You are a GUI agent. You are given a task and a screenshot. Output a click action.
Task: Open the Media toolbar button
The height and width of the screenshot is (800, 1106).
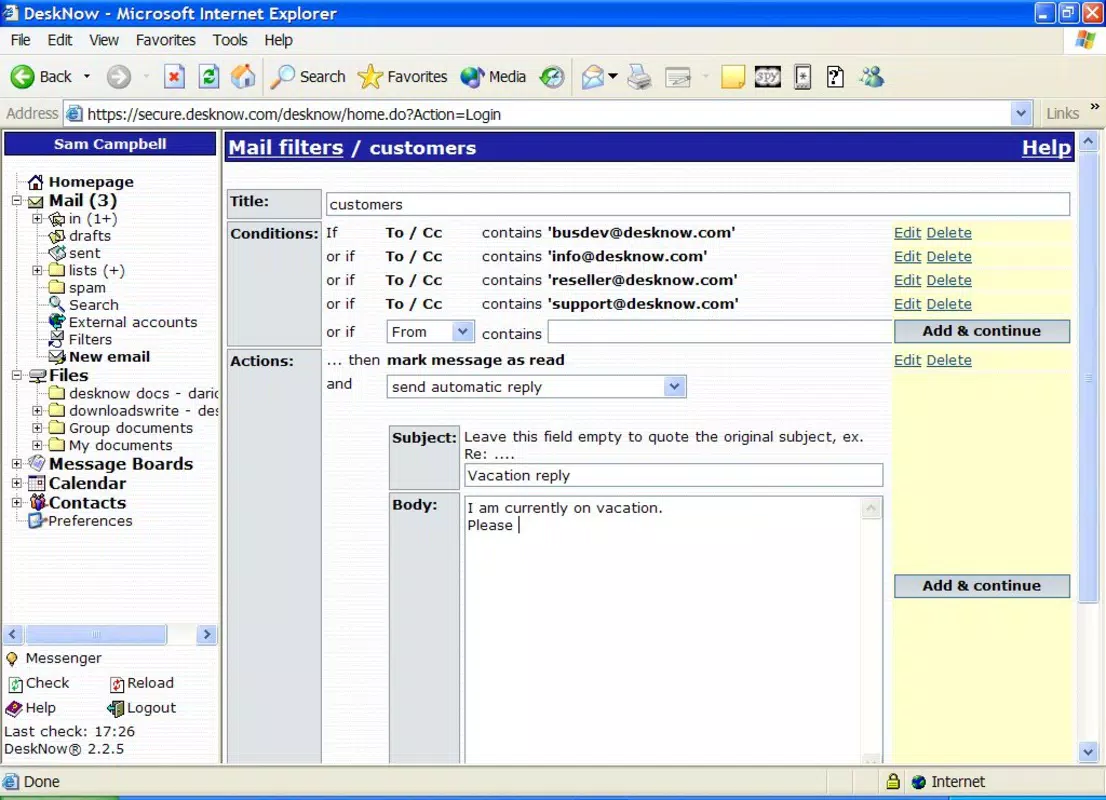(493, 76)
